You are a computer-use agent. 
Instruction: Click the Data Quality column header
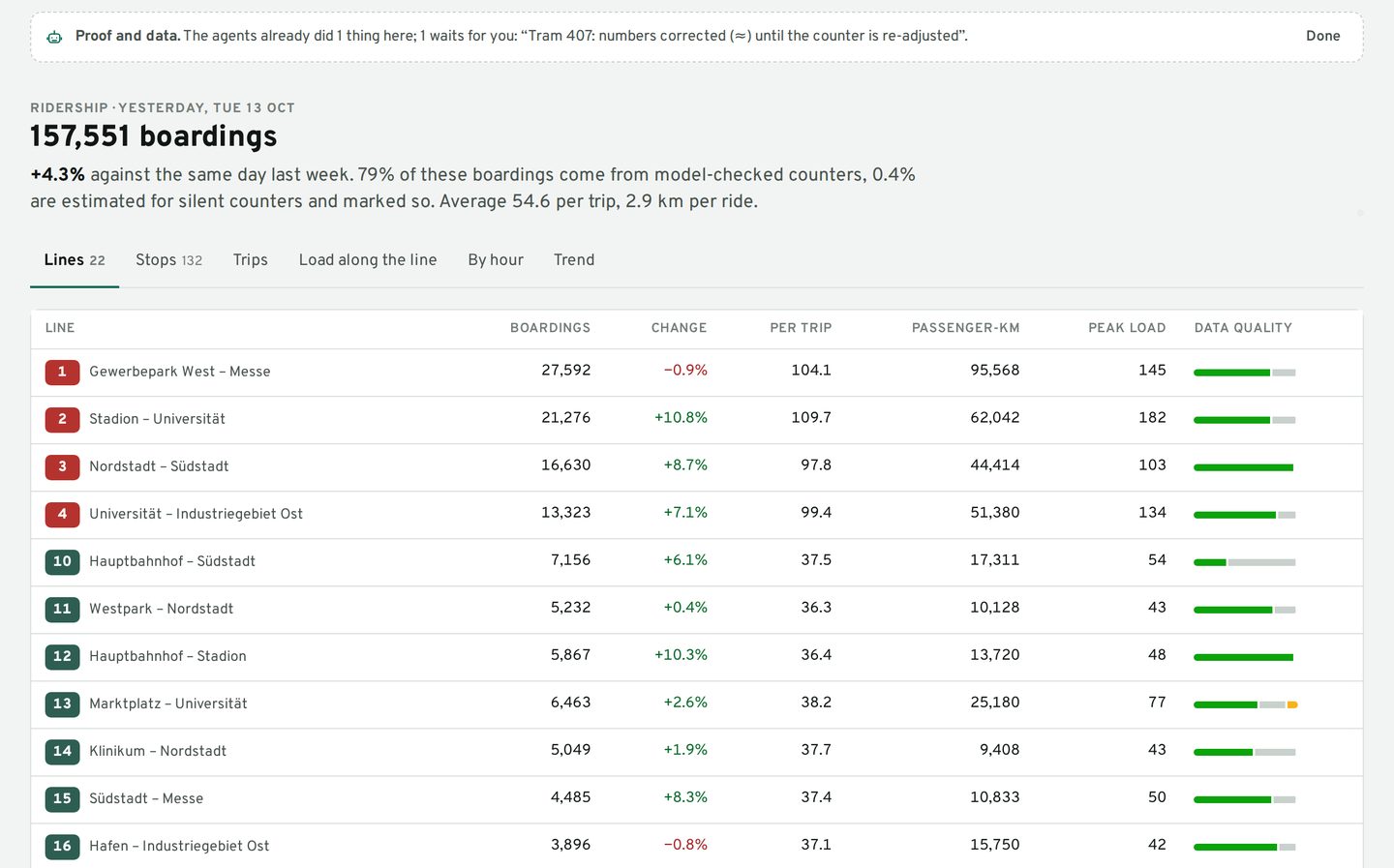[x=1243, y=328]
